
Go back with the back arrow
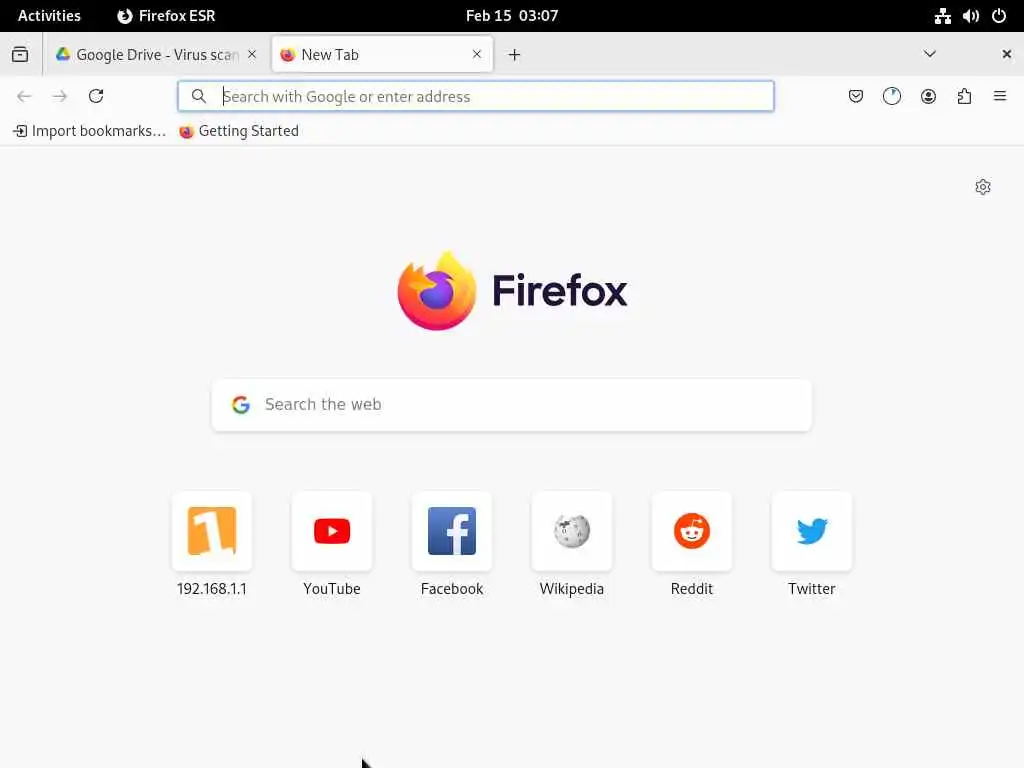click(24, 97)
